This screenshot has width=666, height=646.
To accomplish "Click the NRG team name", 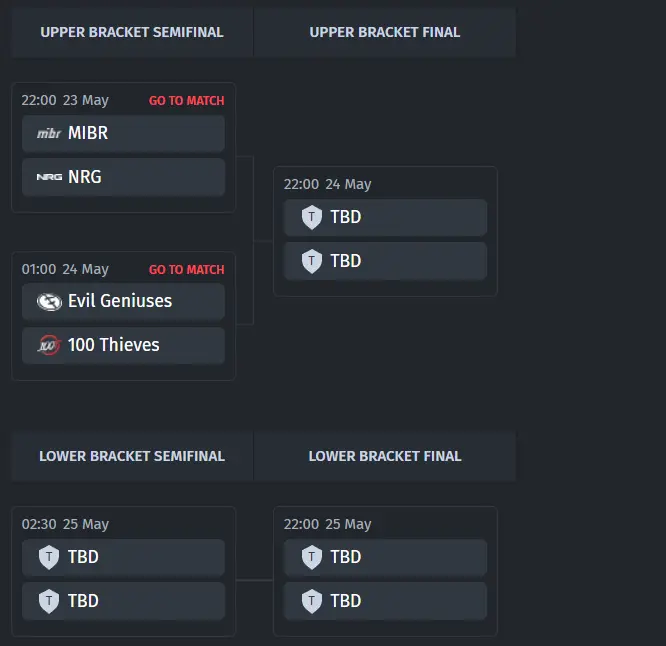I will pos(85,177).
